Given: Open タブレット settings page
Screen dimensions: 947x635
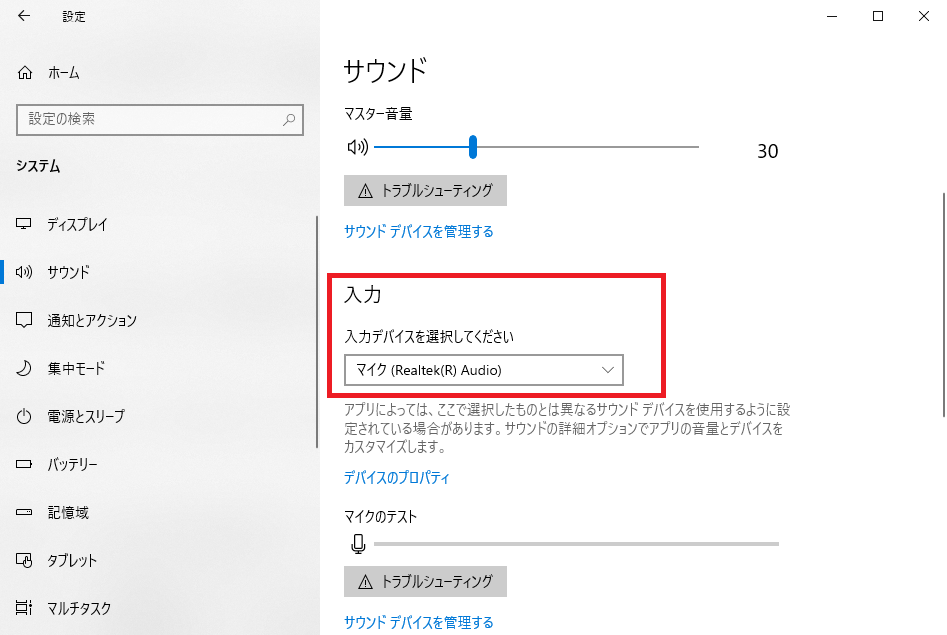Looking at the screenshot, I should (72, 560).
